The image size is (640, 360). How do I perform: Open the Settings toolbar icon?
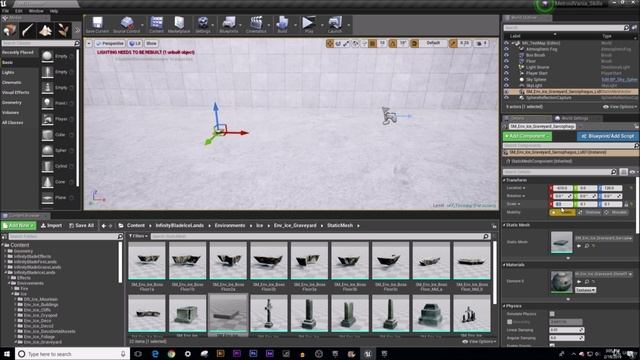pos(203,25)
